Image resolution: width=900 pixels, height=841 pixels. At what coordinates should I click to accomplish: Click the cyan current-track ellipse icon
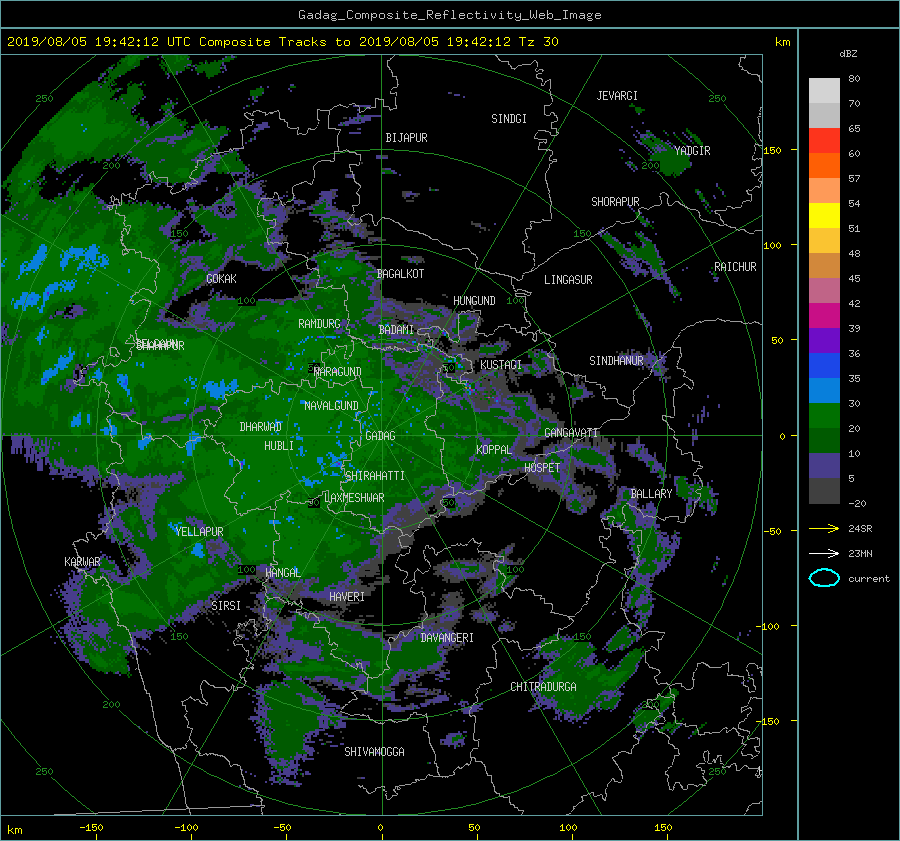tap(824, 578)
